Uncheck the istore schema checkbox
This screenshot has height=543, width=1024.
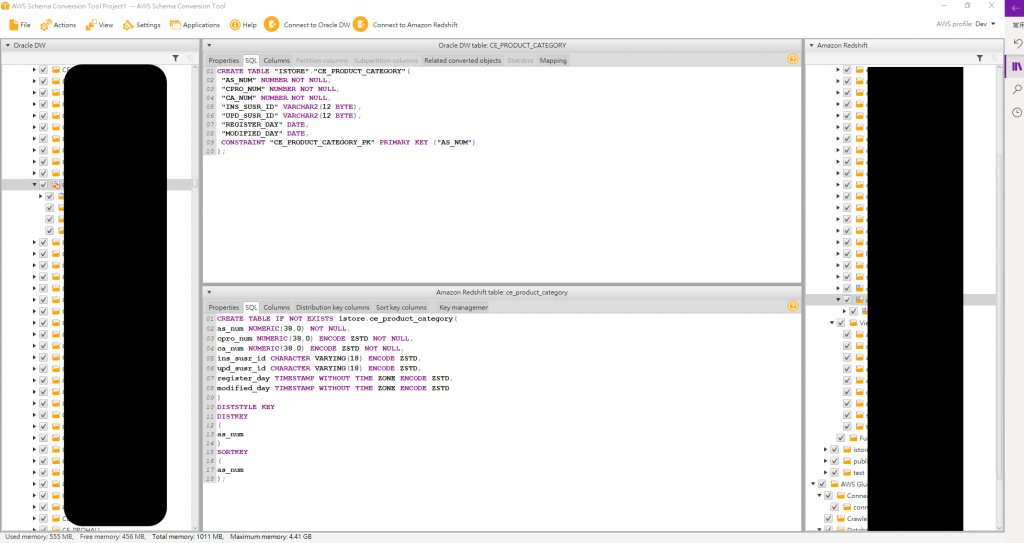pyautogui.click(x=835, y=450)
